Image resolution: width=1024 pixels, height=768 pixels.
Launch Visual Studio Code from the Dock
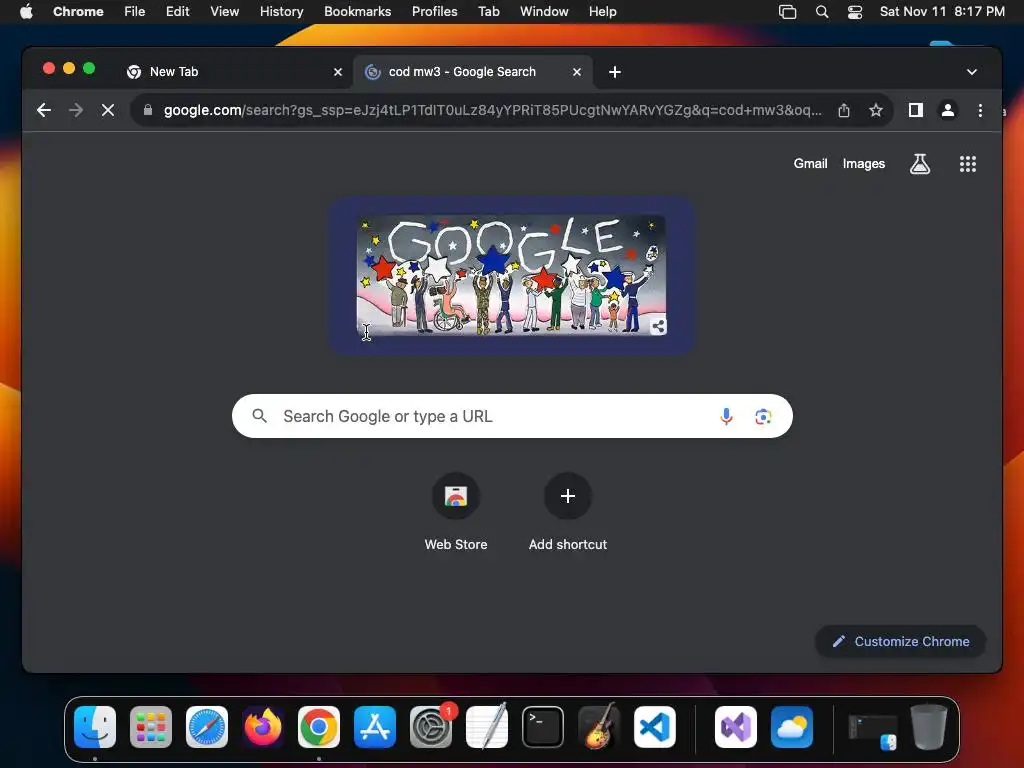click(654, 727)
